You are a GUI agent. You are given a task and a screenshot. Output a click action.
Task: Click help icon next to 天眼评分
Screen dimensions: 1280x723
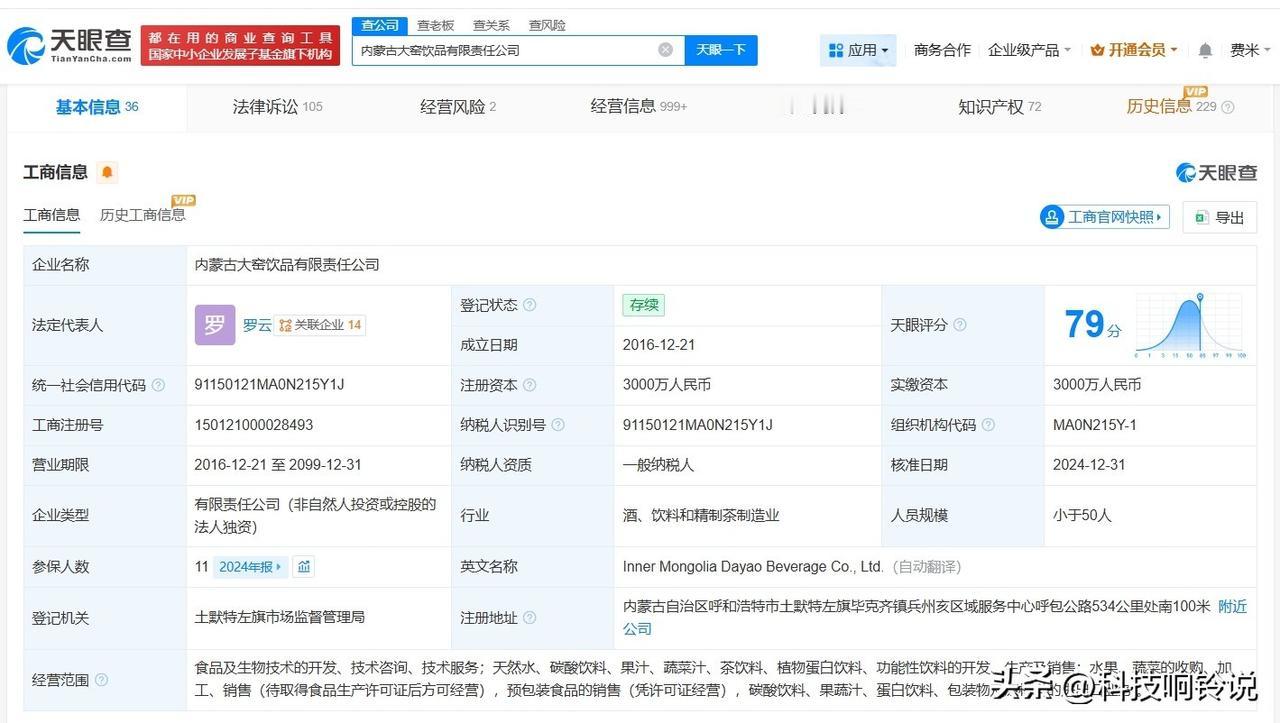960,325
